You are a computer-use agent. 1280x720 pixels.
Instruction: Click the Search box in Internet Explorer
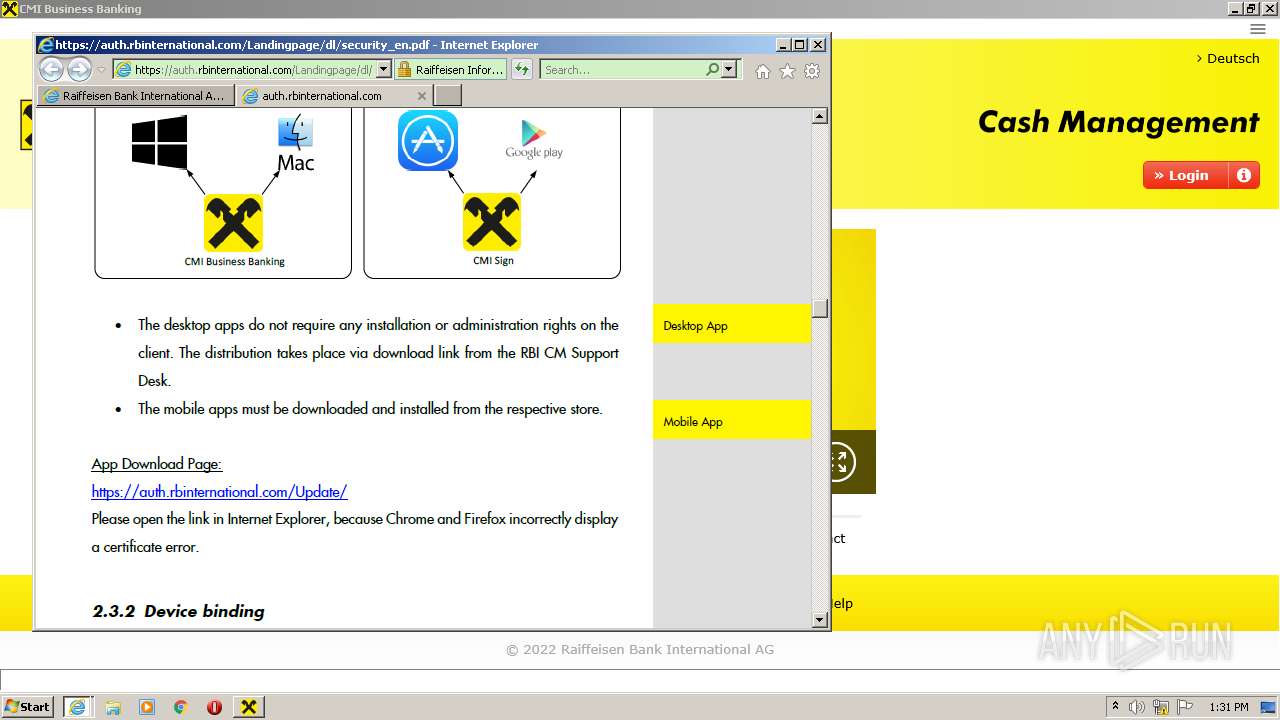(622, 70)
